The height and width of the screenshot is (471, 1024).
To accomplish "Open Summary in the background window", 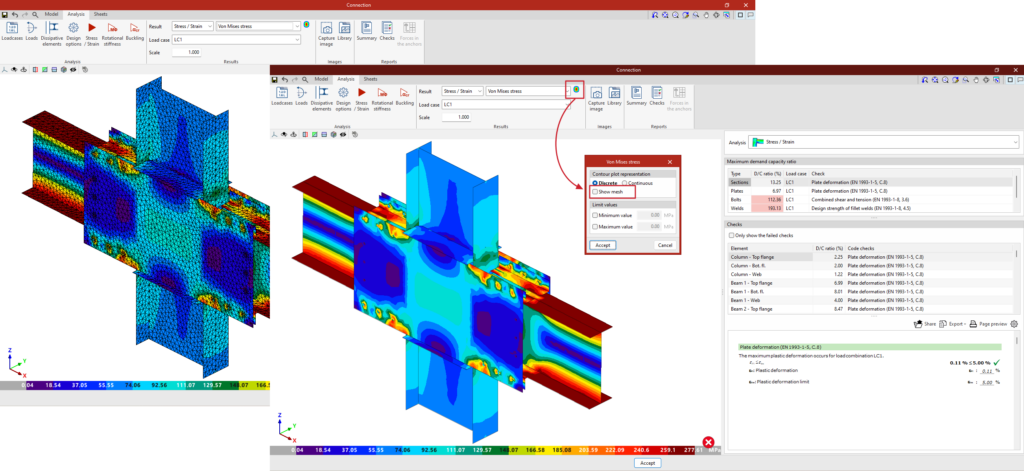I will (x=367, y=31).
